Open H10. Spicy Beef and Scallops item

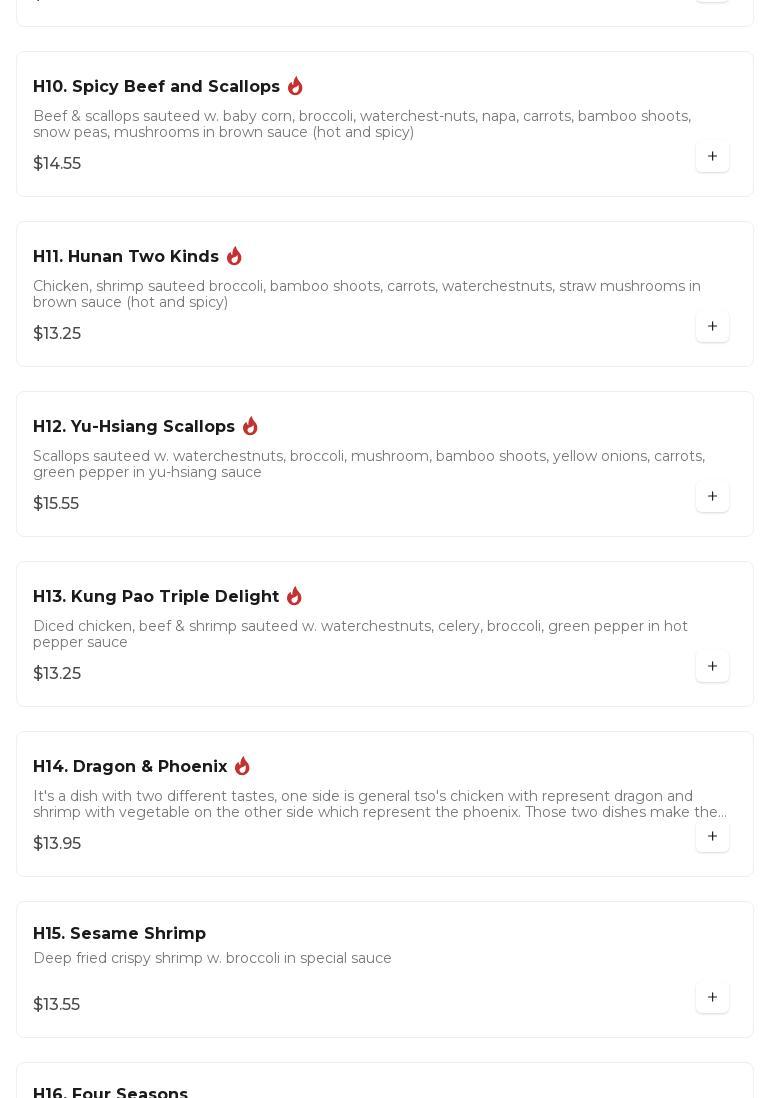coord(156,87)
